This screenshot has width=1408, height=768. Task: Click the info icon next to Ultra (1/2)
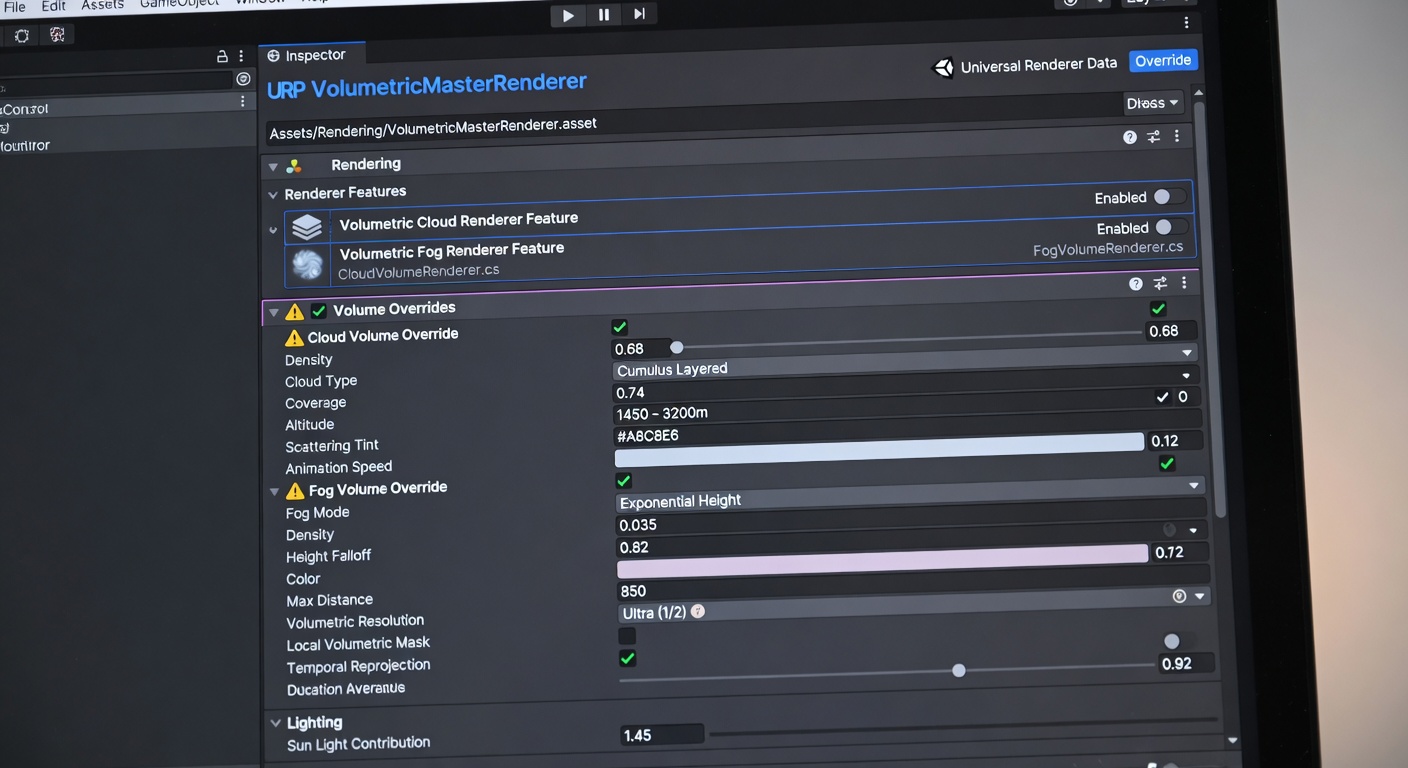point(698,611)
